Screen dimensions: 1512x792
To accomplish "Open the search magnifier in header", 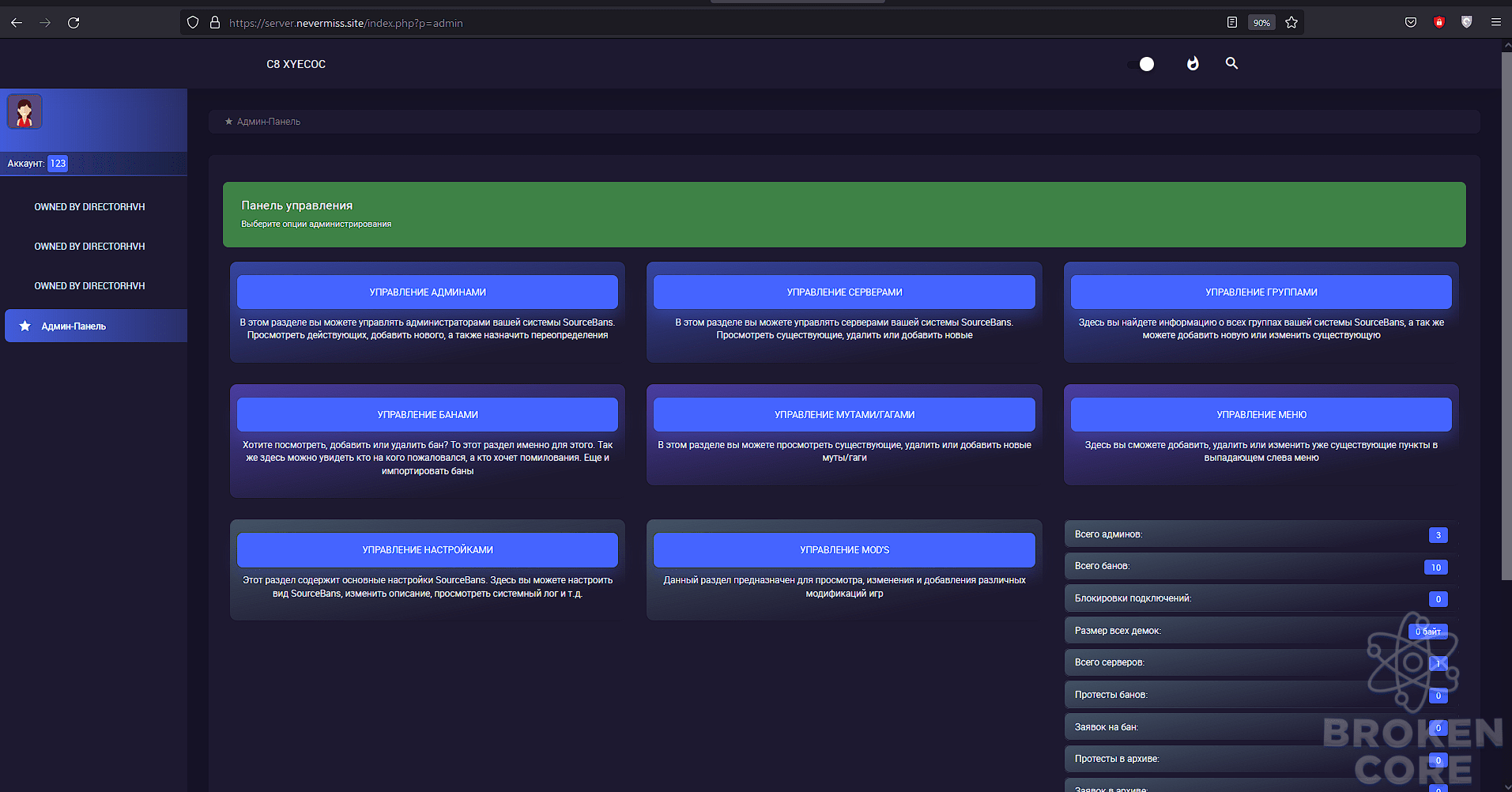I will [x=1231, y=63].
